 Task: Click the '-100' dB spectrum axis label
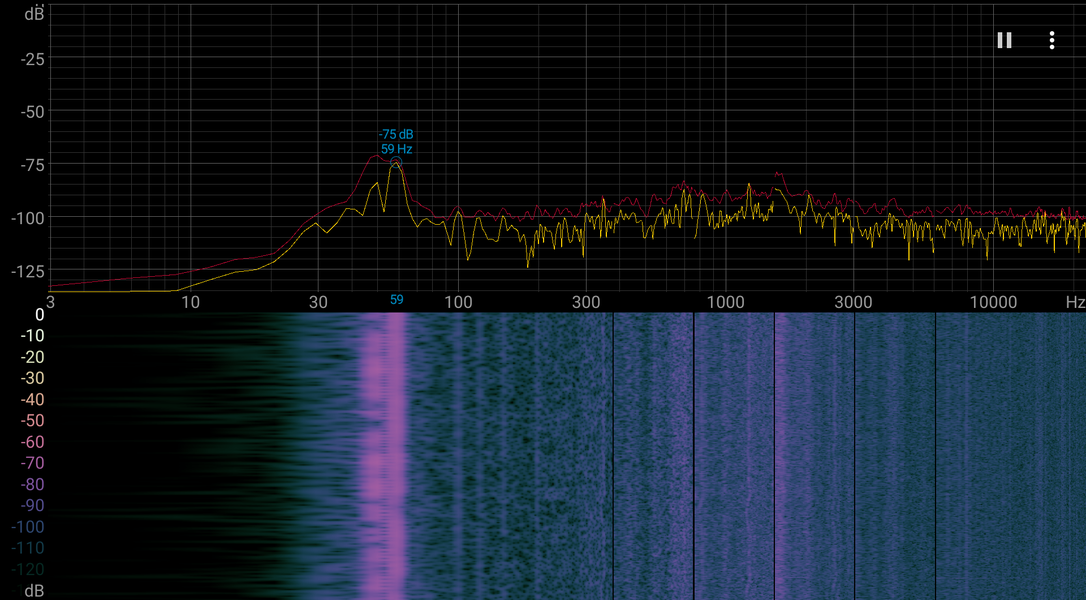(x=28, y=218)
